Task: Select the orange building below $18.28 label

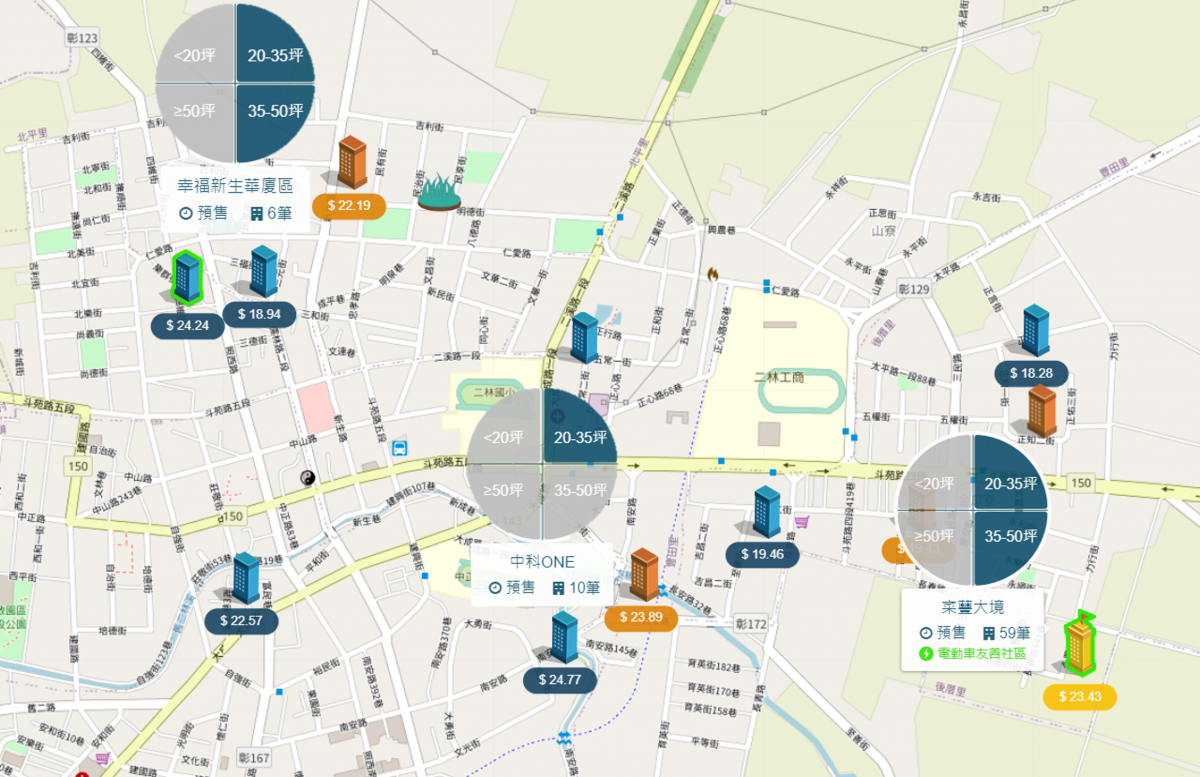Action: coord(1041,411)
